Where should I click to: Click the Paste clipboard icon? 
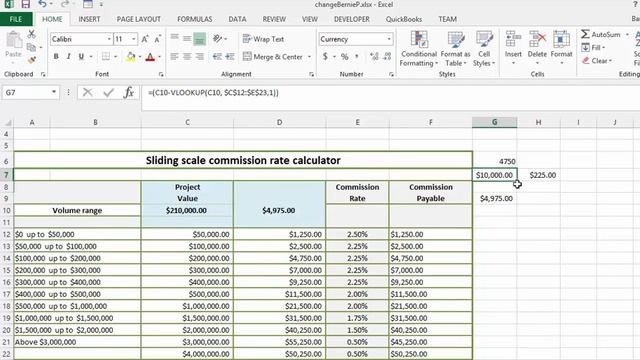(x=13, y=40)
